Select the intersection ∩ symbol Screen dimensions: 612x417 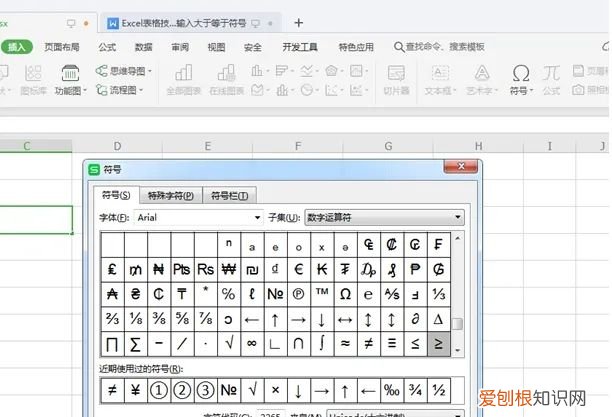click(299, 344)
